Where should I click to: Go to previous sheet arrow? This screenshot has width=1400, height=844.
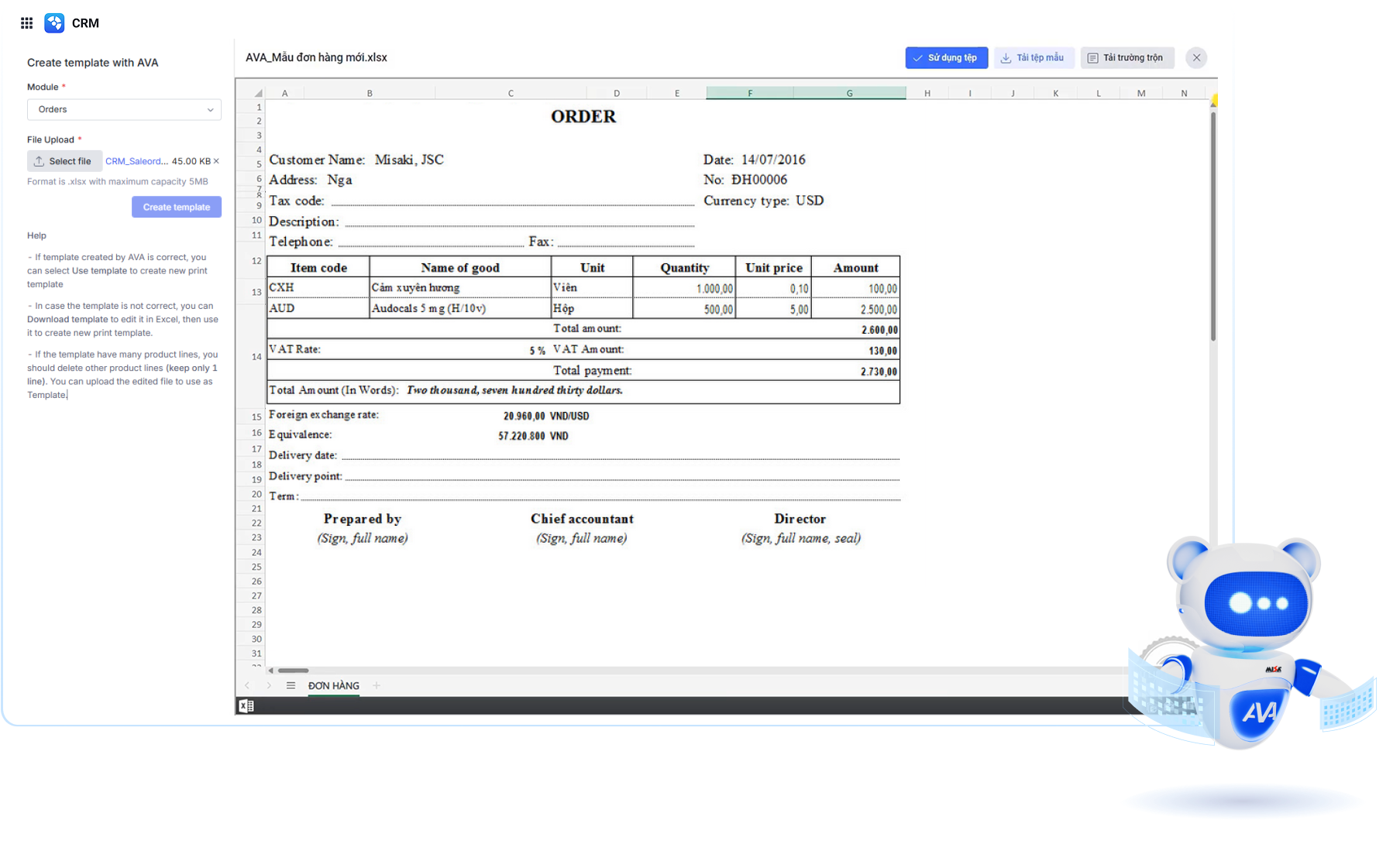pyautogui.click(x=247, y=685)
